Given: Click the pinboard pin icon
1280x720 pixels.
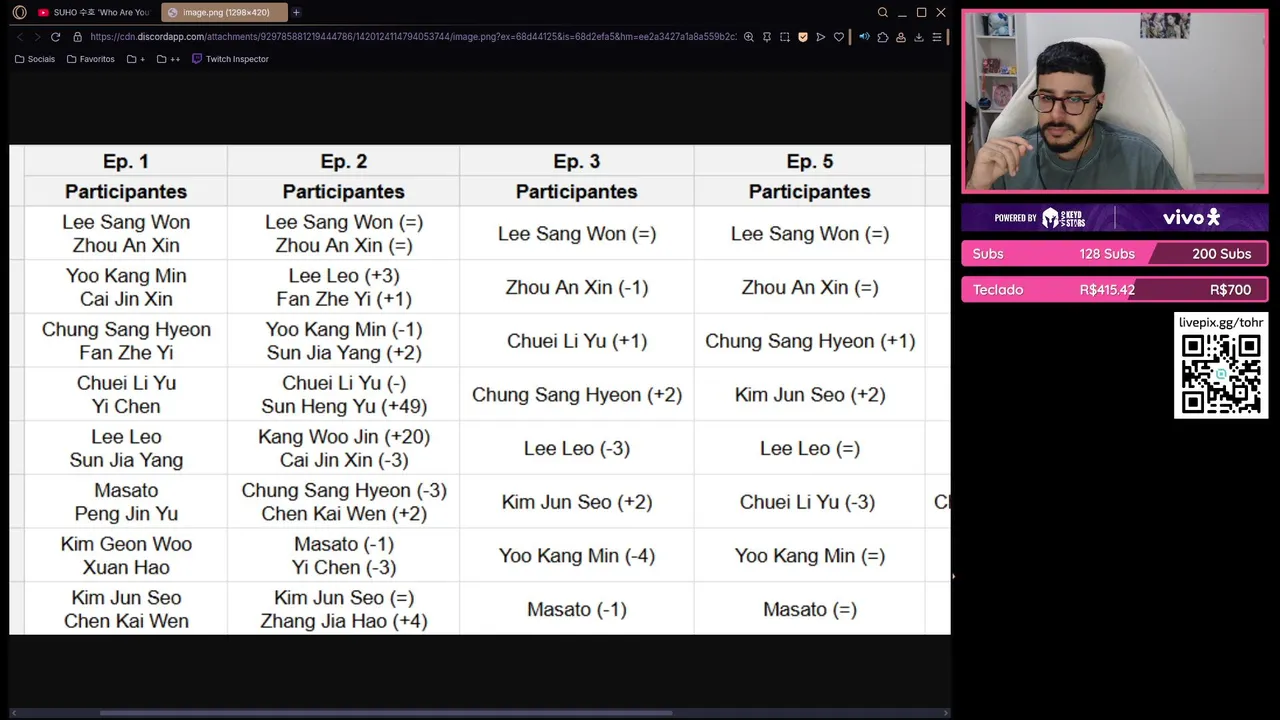Looking at the screenshot, I should [x=766, y=37].
